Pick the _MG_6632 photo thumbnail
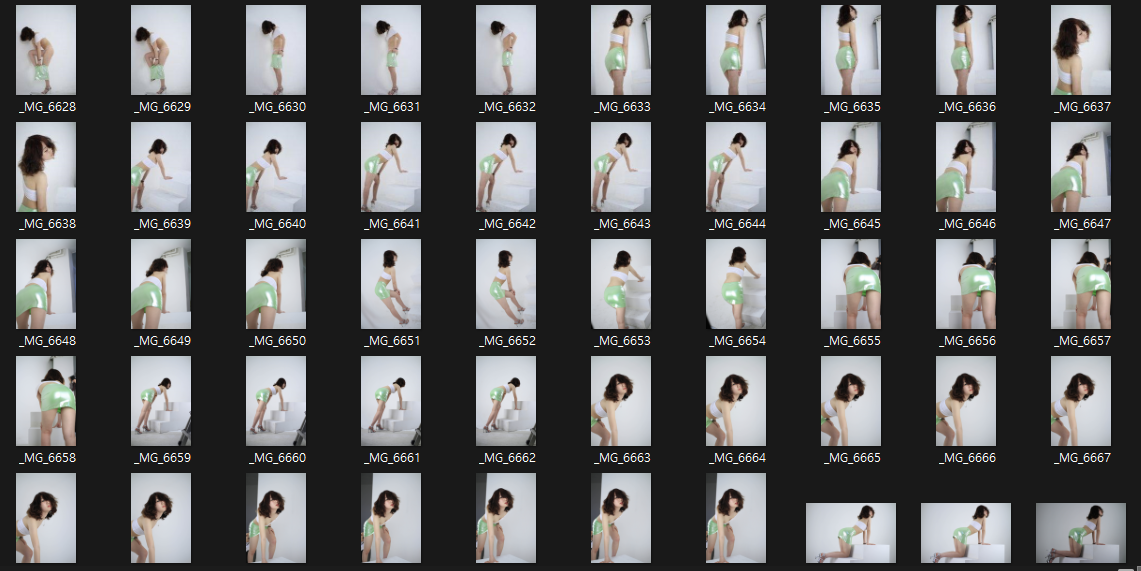The height and width of the screenshot is (571, 1141). coord(506,50)
